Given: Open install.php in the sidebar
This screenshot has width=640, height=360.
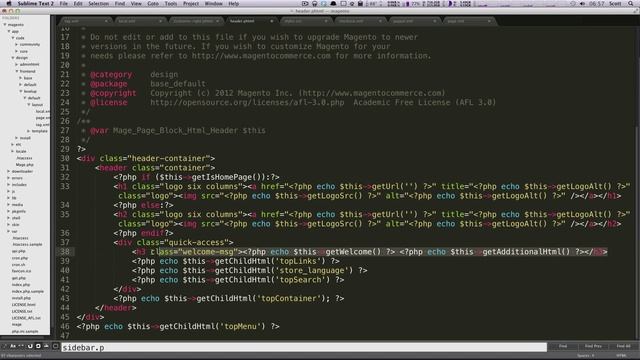Looking at the screenshot, I should (21, 298).
